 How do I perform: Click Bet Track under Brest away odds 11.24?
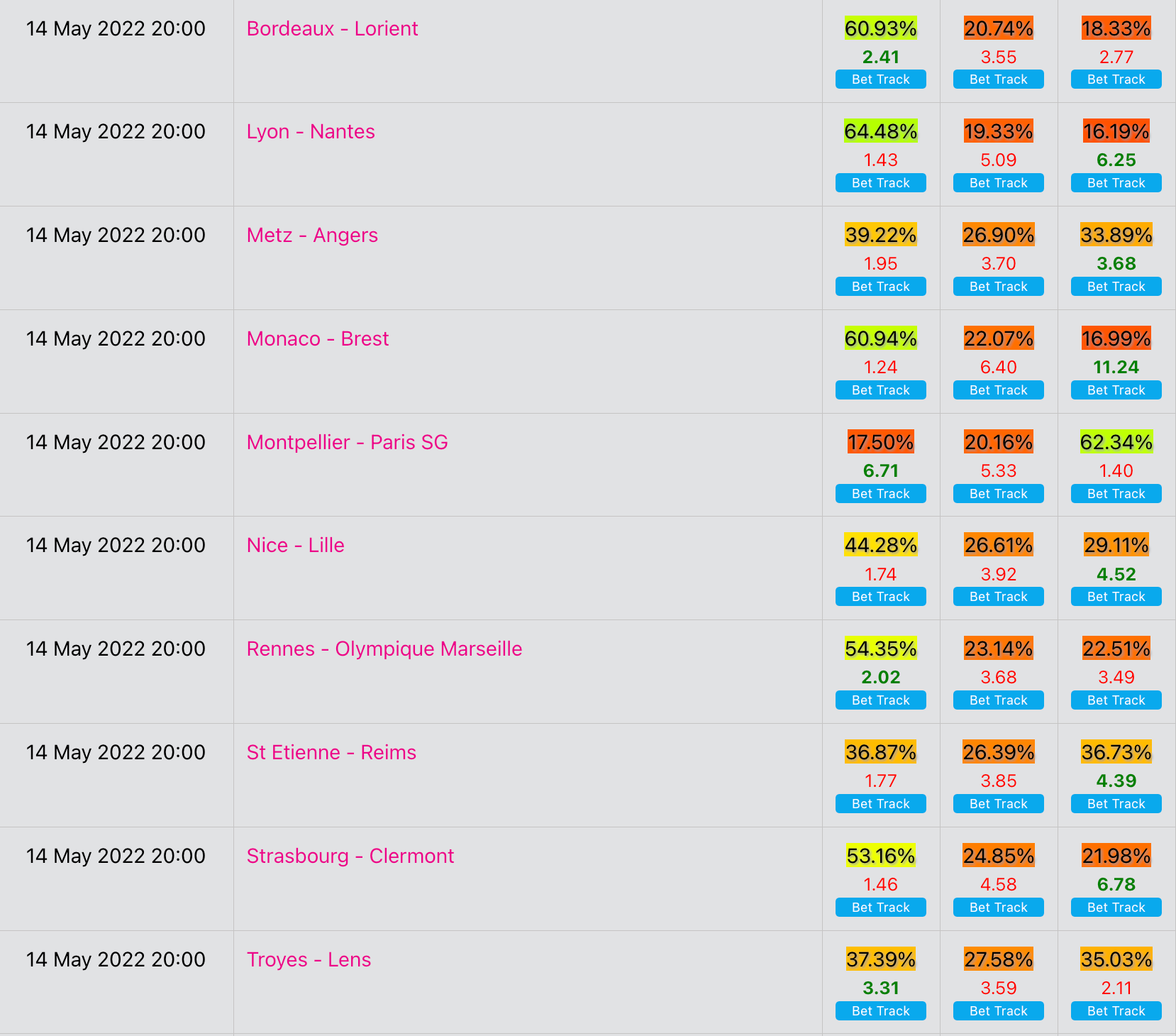coord(1116,390)
